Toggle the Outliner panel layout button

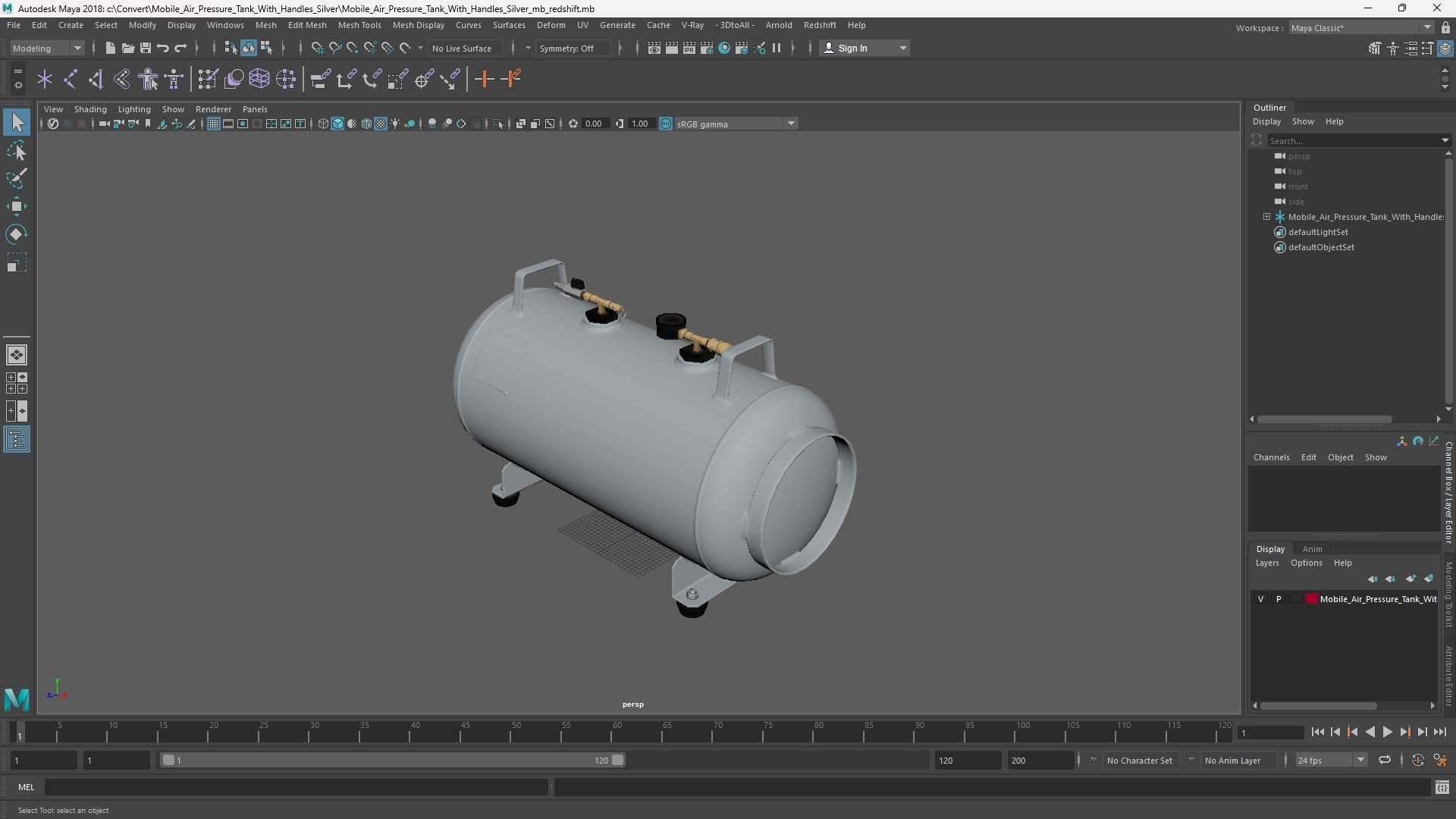coord(17,439)
